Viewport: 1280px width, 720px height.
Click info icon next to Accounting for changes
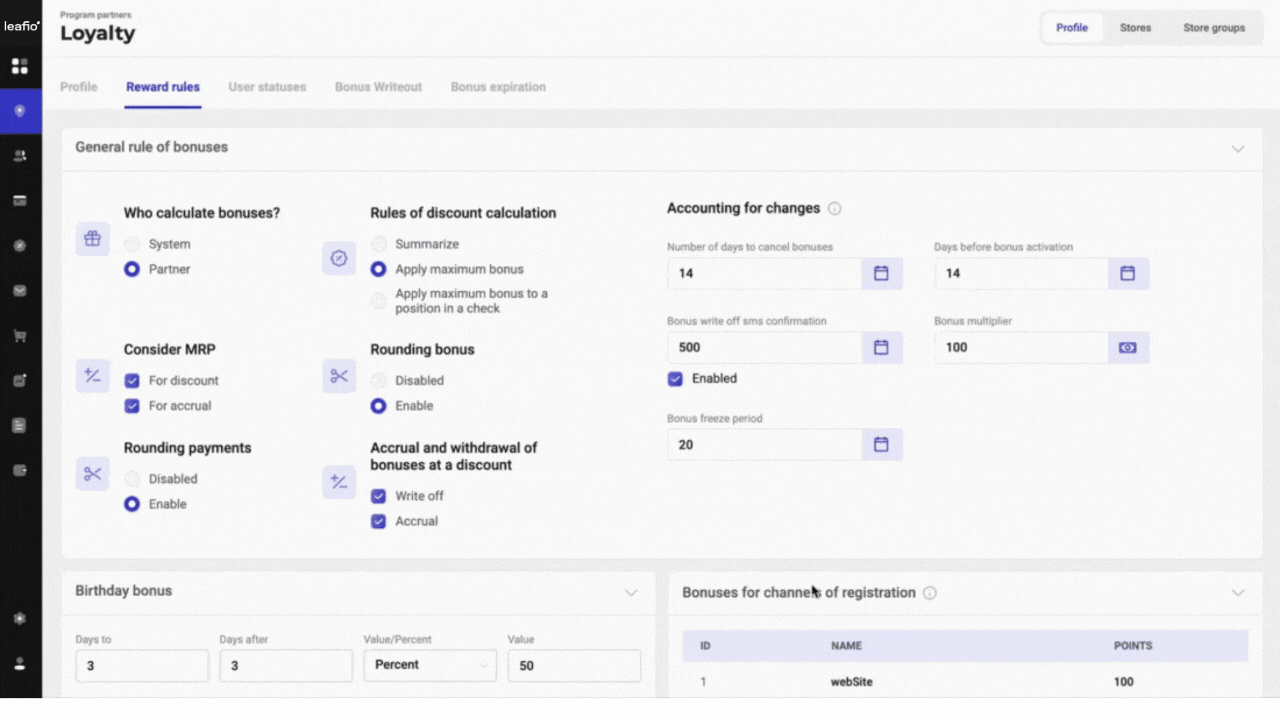[x=835, y=209]
